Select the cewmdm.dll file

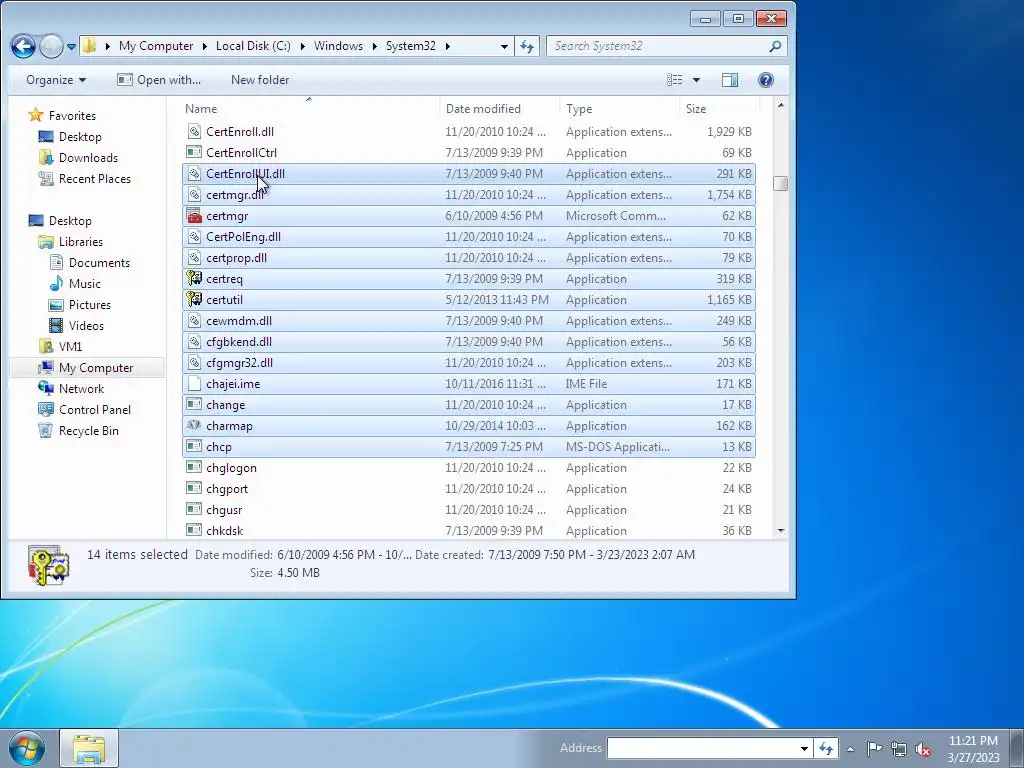(468, 321)
